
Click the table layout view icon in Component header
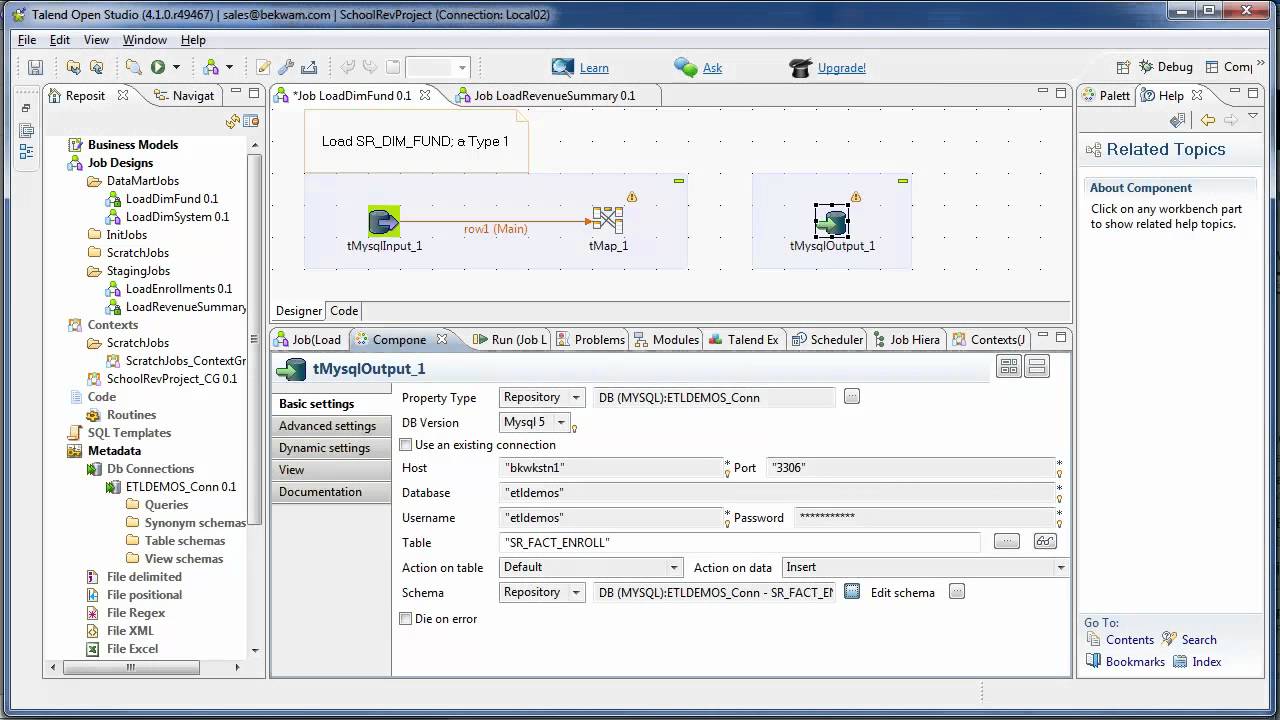[1009, 368]
